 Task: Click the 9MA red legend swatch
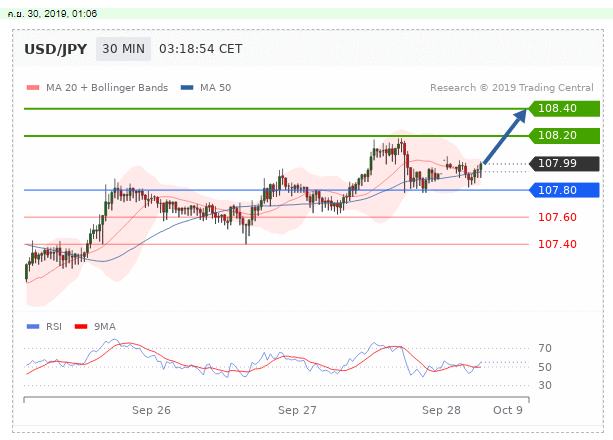click(x=81, y=327)
